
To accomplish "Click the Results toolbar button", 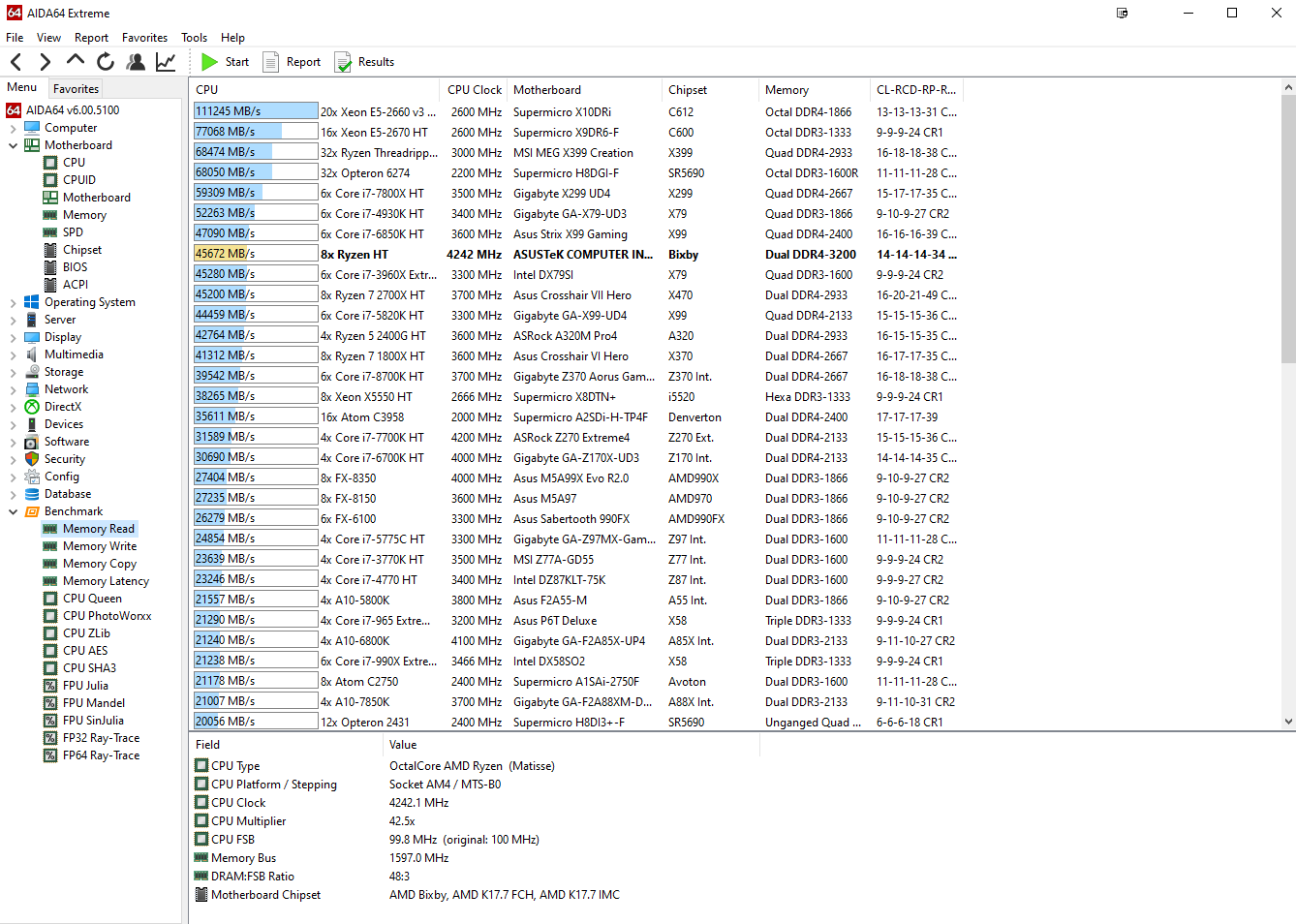I will coord(364,62).
